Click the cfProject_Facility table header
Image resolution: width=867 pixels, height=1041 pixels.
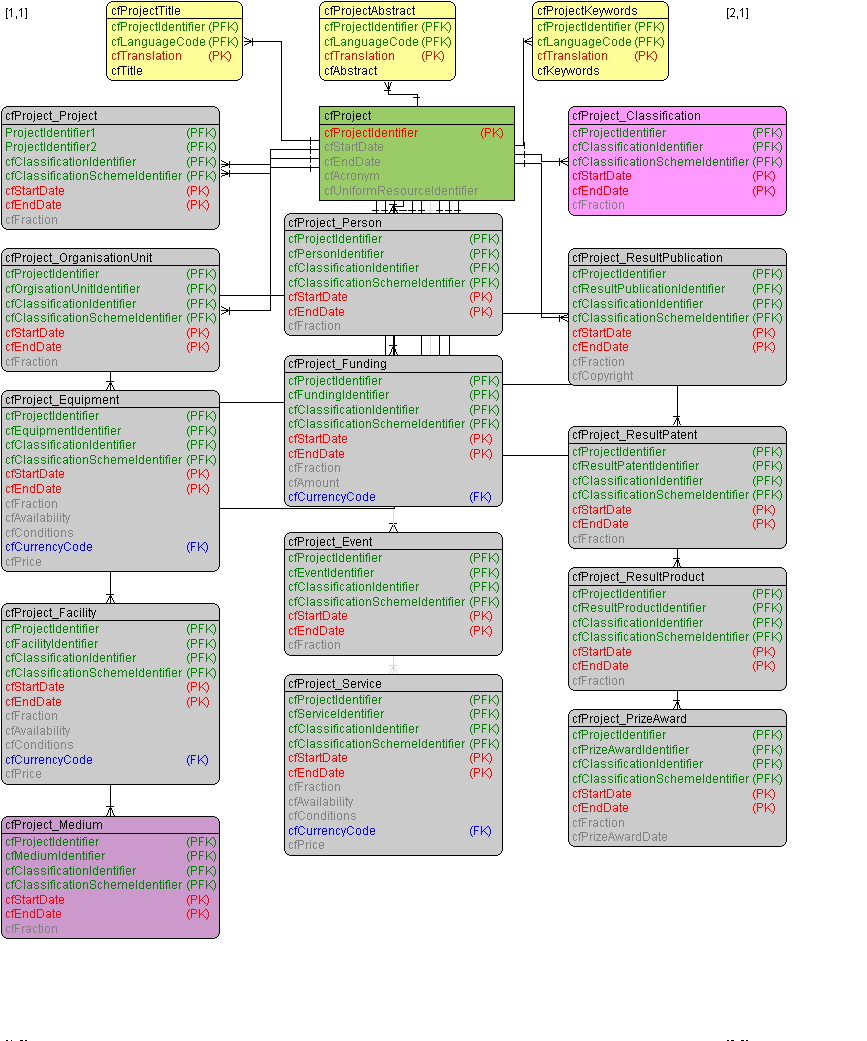[x=50, y=613]
